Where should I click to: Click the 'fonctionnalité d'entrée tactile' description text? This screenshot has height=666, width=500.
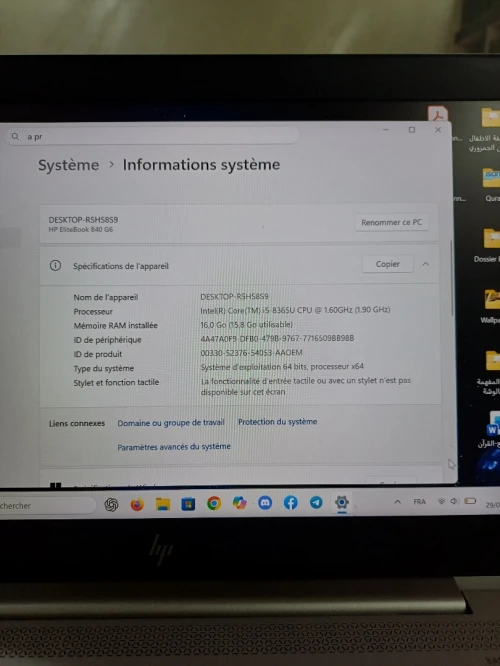pyautogui.click(x=305, y=386)
